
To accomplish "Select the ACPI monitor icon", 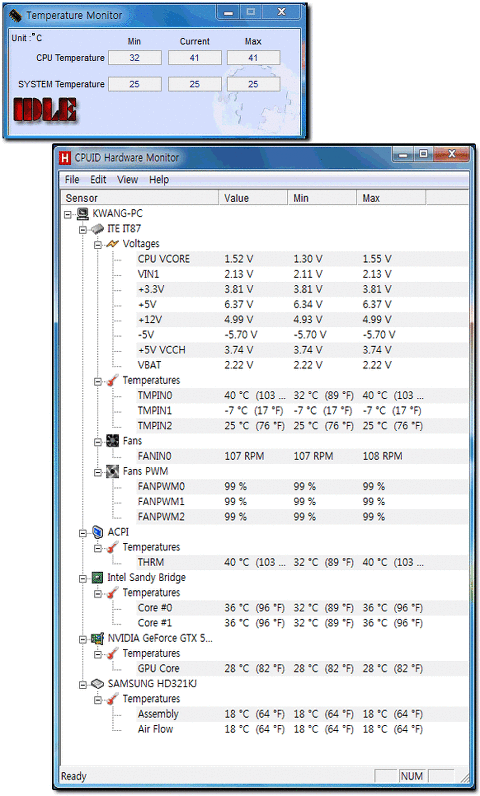I will [97, 533].
